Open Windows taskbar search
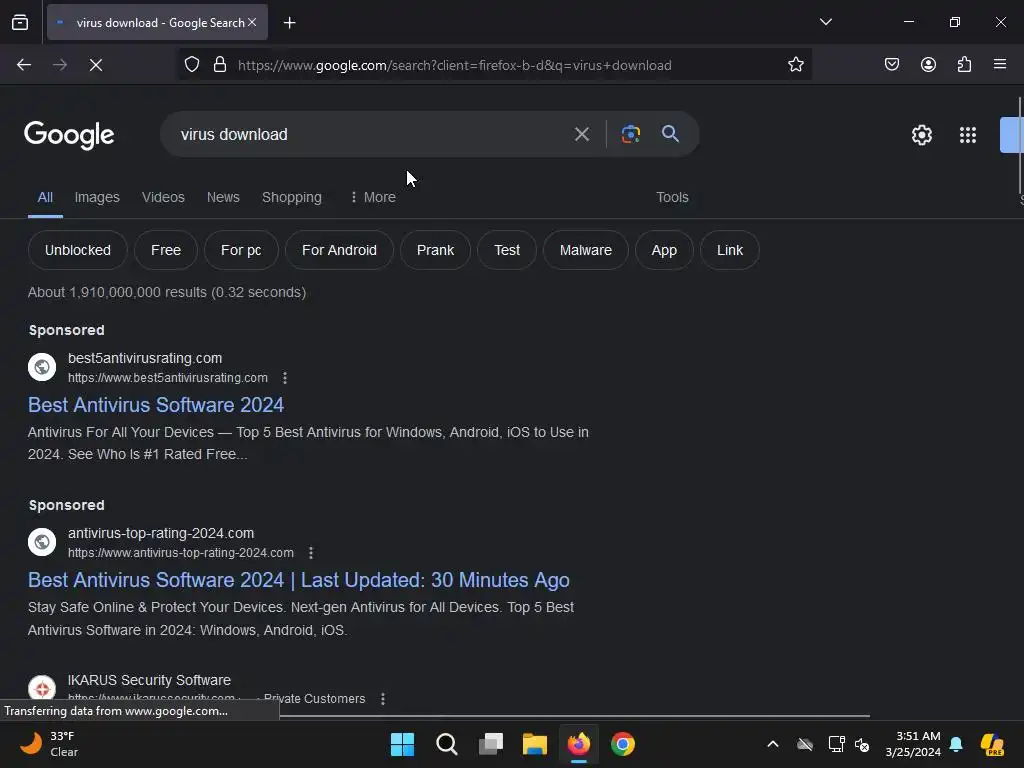 (x=447, y=744)
